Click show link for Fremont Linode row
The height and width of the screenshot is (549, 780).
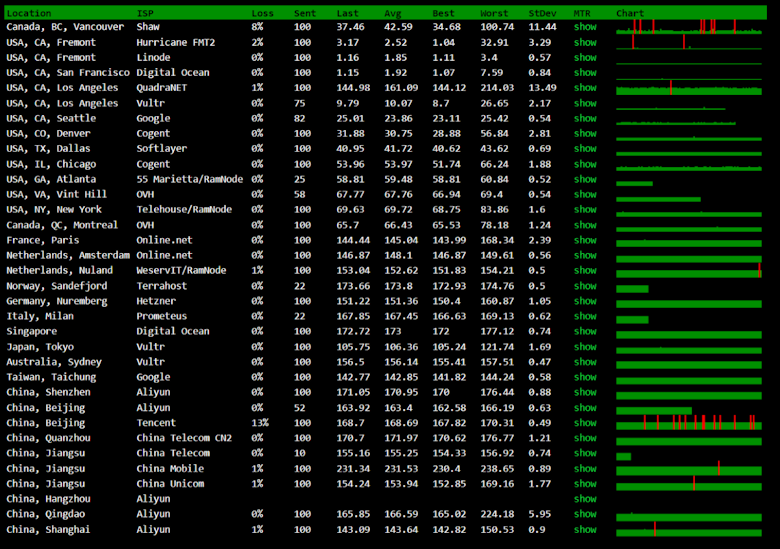[584, 58]
